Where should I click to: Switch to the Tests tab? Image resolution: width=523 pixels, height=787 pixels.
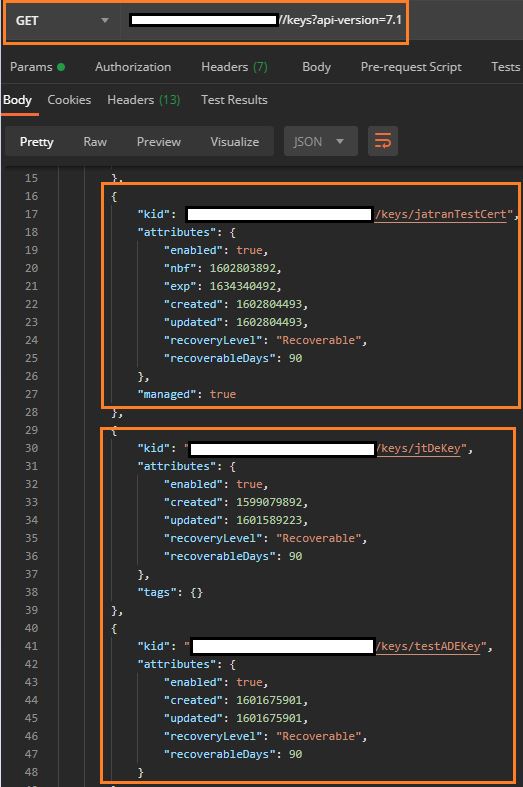click(x=505, y=67)
